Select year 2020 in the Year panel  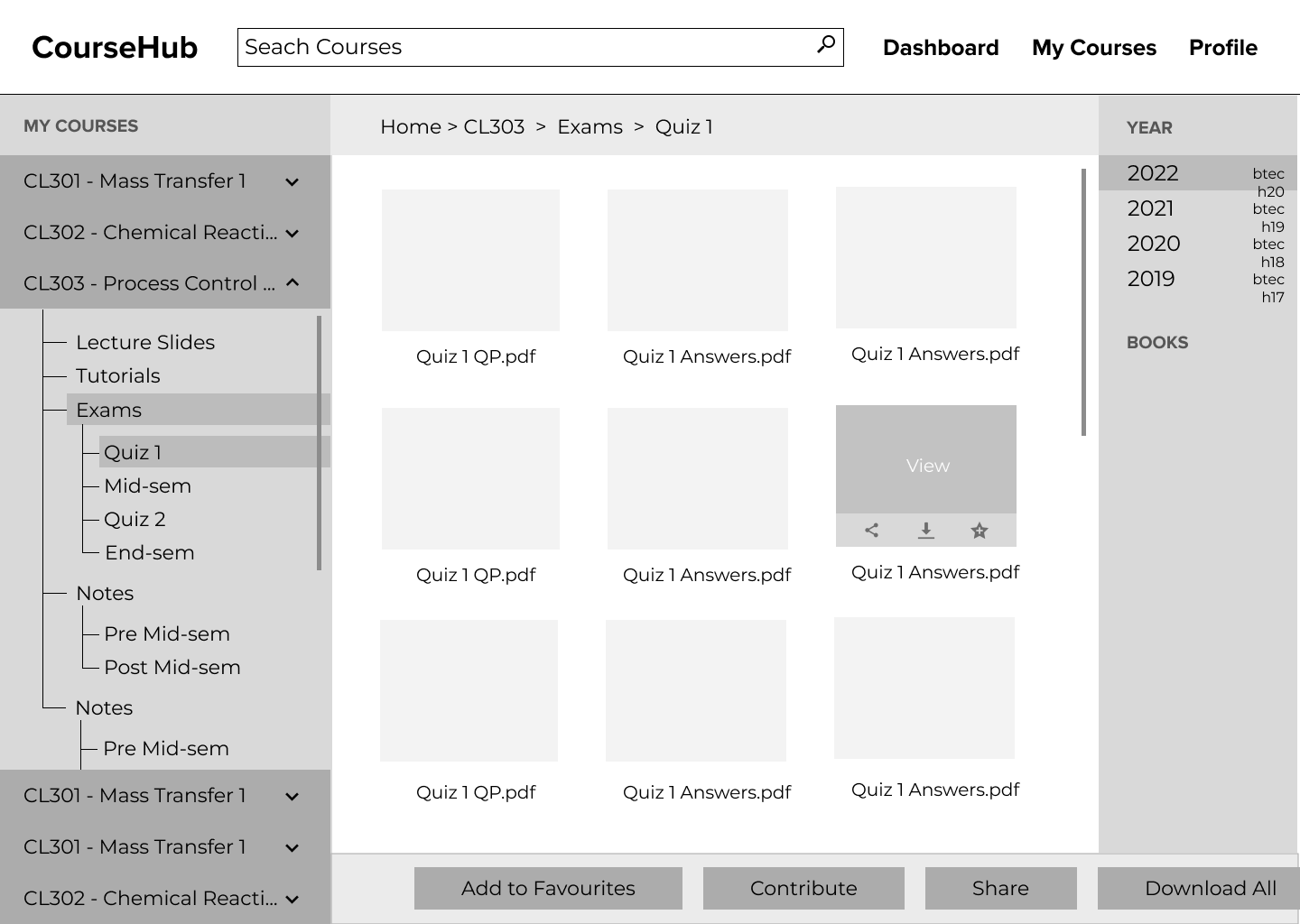tap(1154, 244)
